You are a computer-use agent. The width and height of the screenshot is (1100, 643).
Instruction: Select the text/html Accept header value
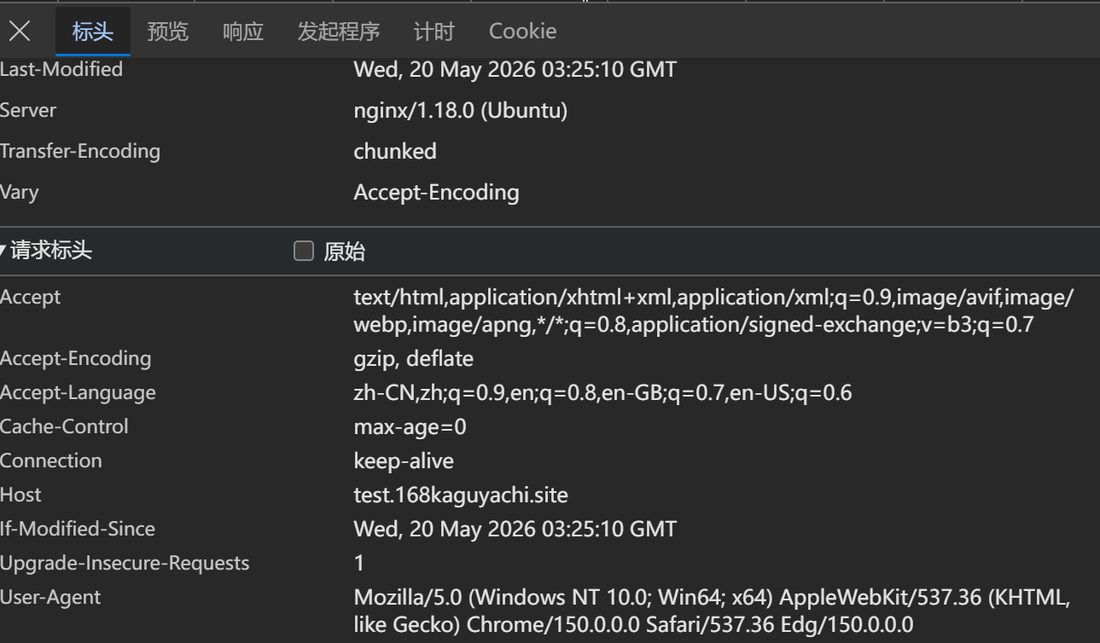pos(713,311)
